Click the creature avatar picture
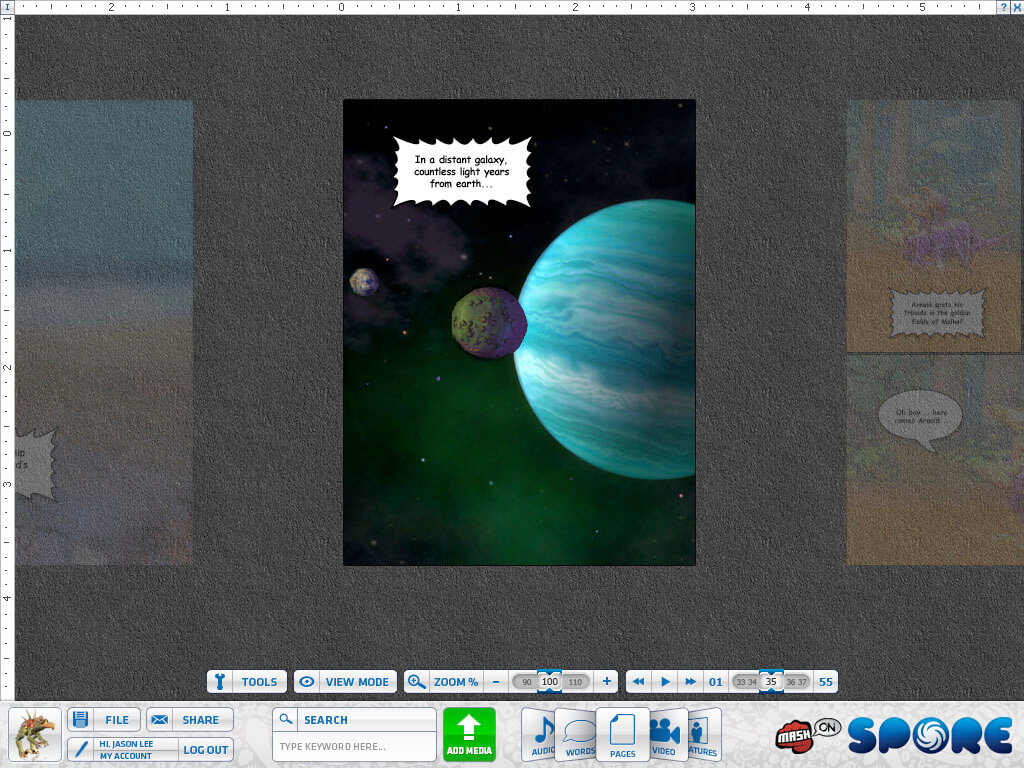 (35, 735)
